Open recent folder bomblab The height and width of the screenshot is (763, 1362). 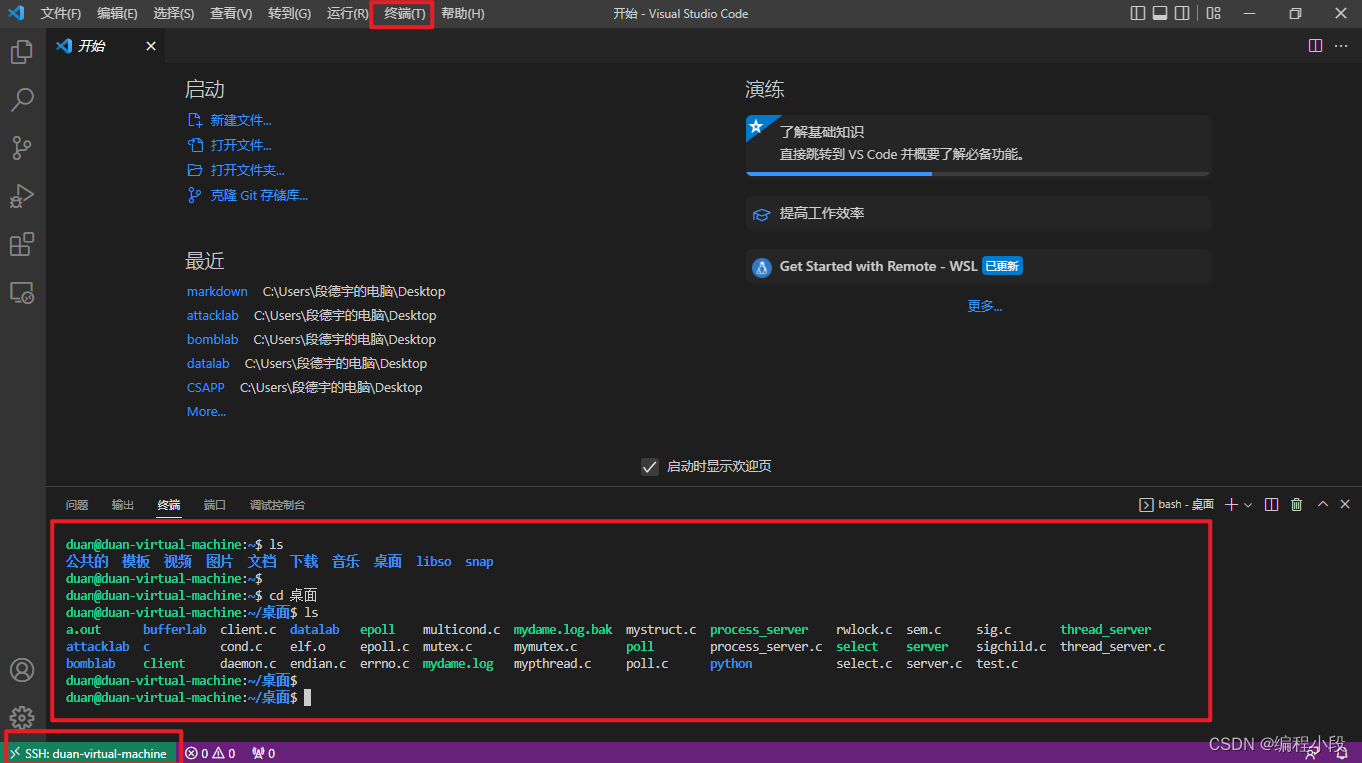213,339
